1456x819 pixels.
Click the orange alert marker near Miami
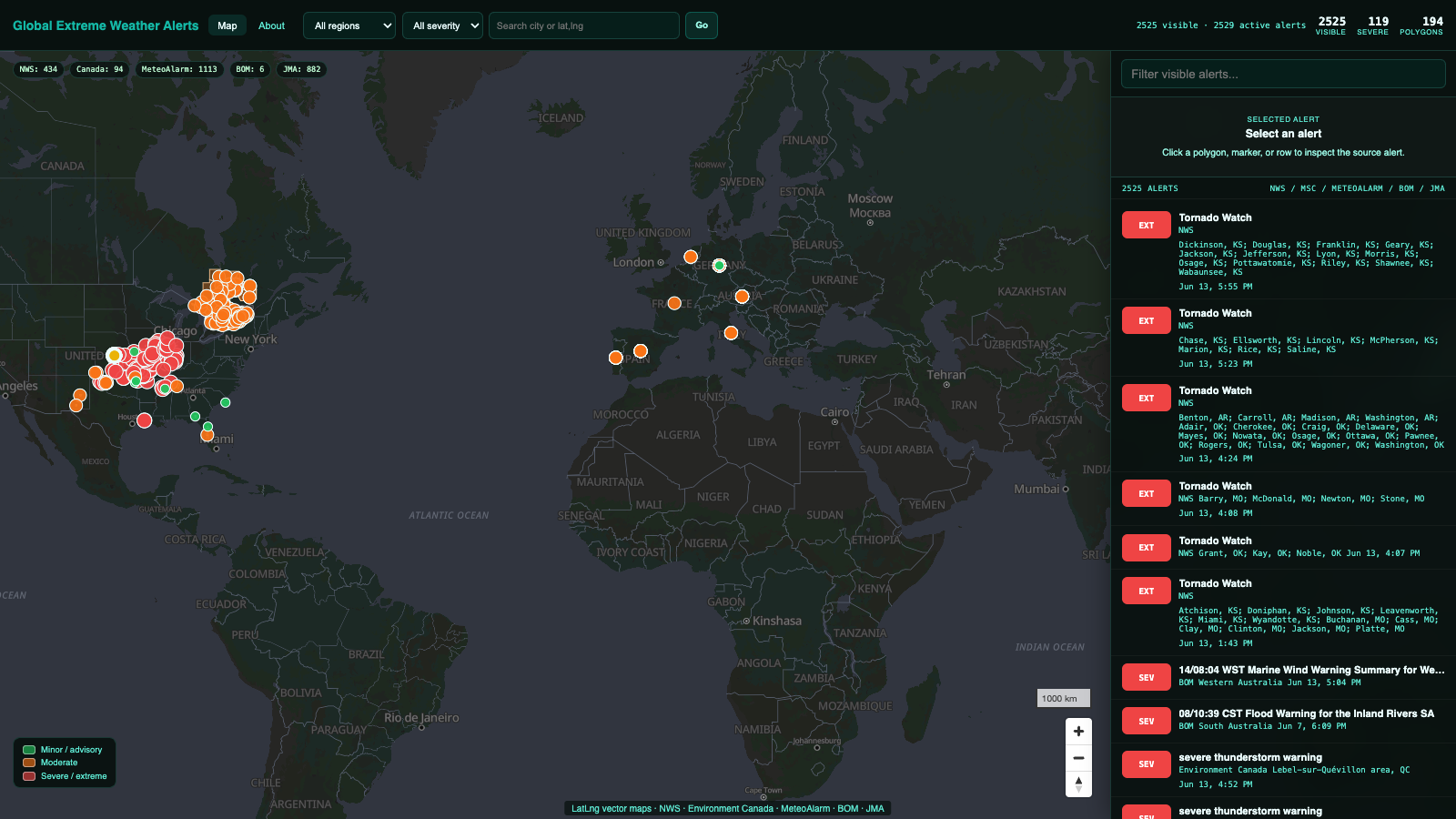point(207,436)
